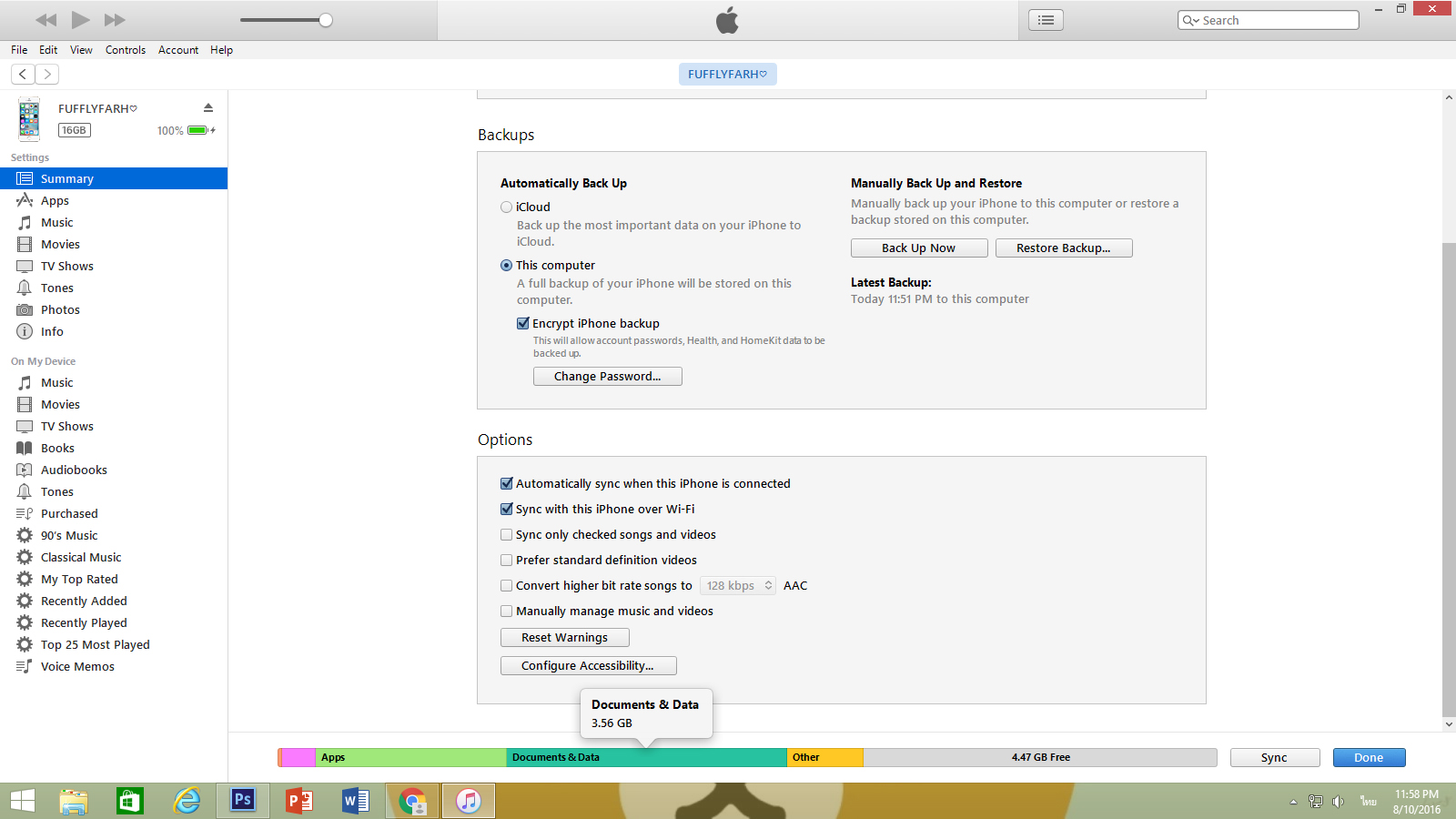Select Summary in the Settings sidebar

(x=114, y=178)
